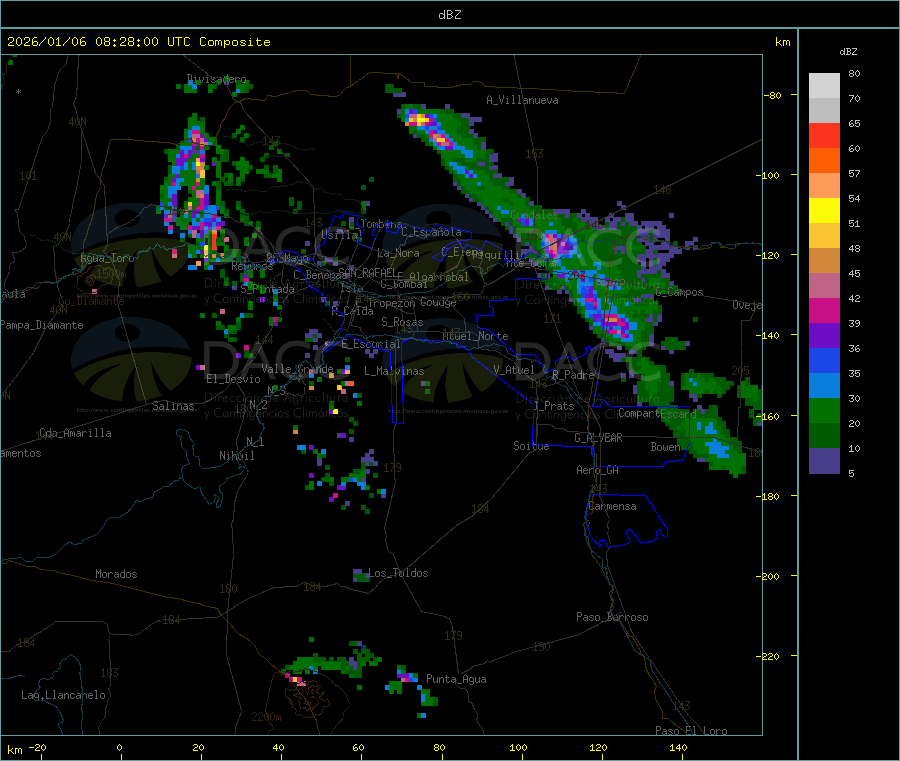
Task: Click the 120 km horizontal axis tick
Action: click(598, 747)
